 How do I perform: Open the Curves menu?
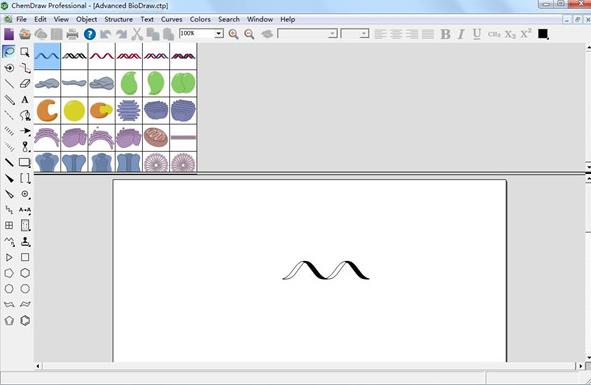tap(171, 19)
